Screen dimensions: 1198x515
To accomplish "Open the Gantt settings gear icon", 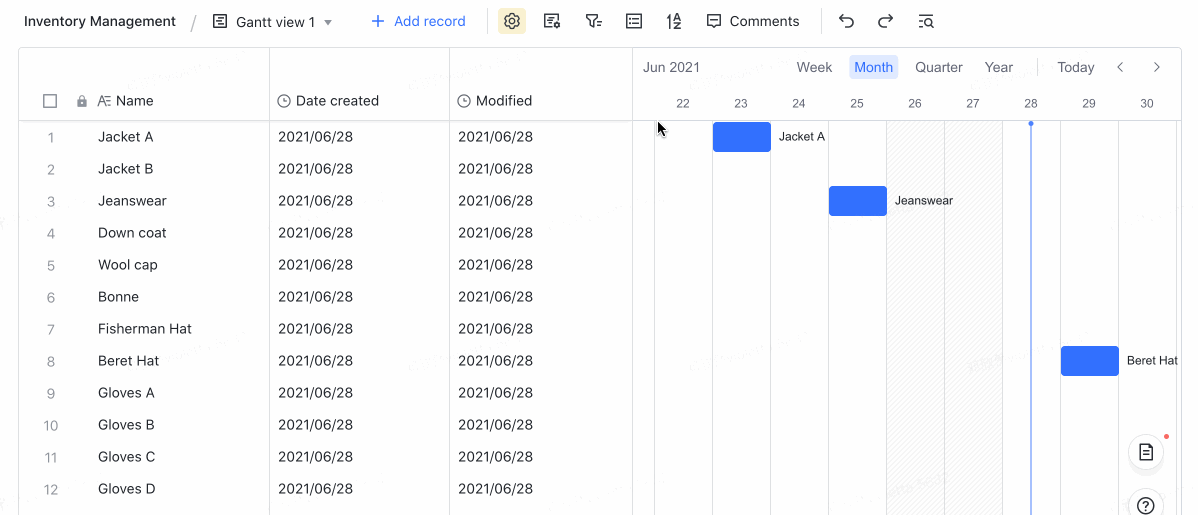I will (x=512, y=21).
